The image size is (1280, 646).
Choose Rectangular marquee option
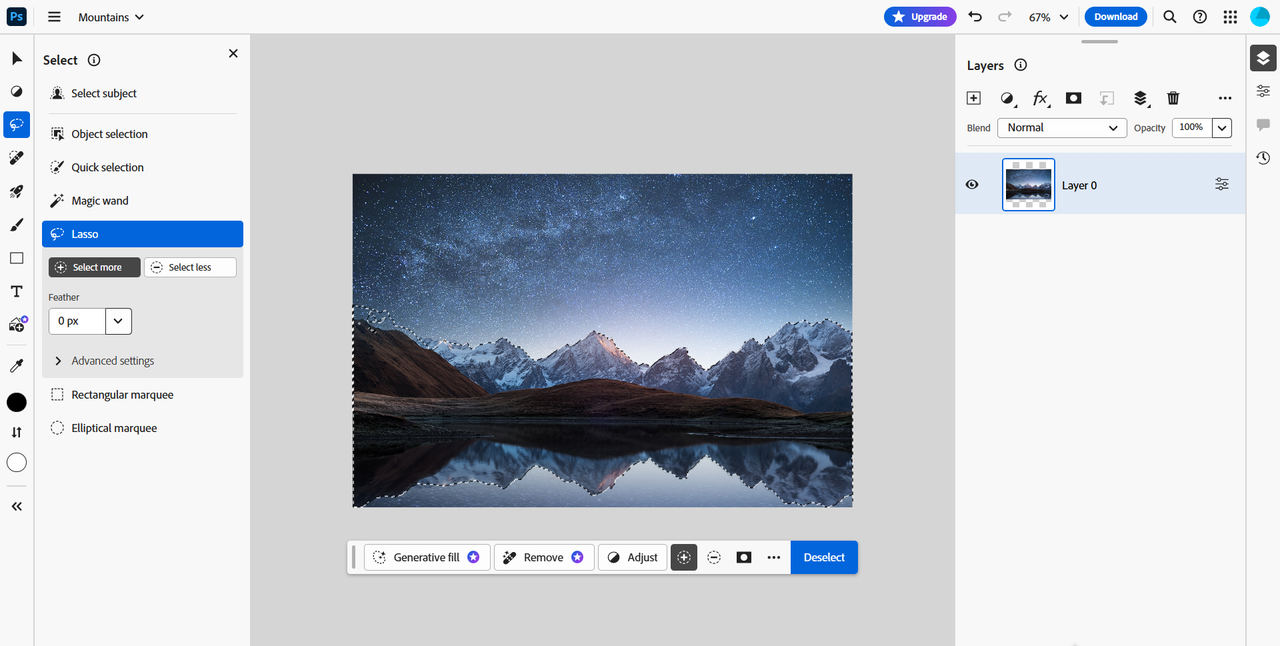point(122,395)
